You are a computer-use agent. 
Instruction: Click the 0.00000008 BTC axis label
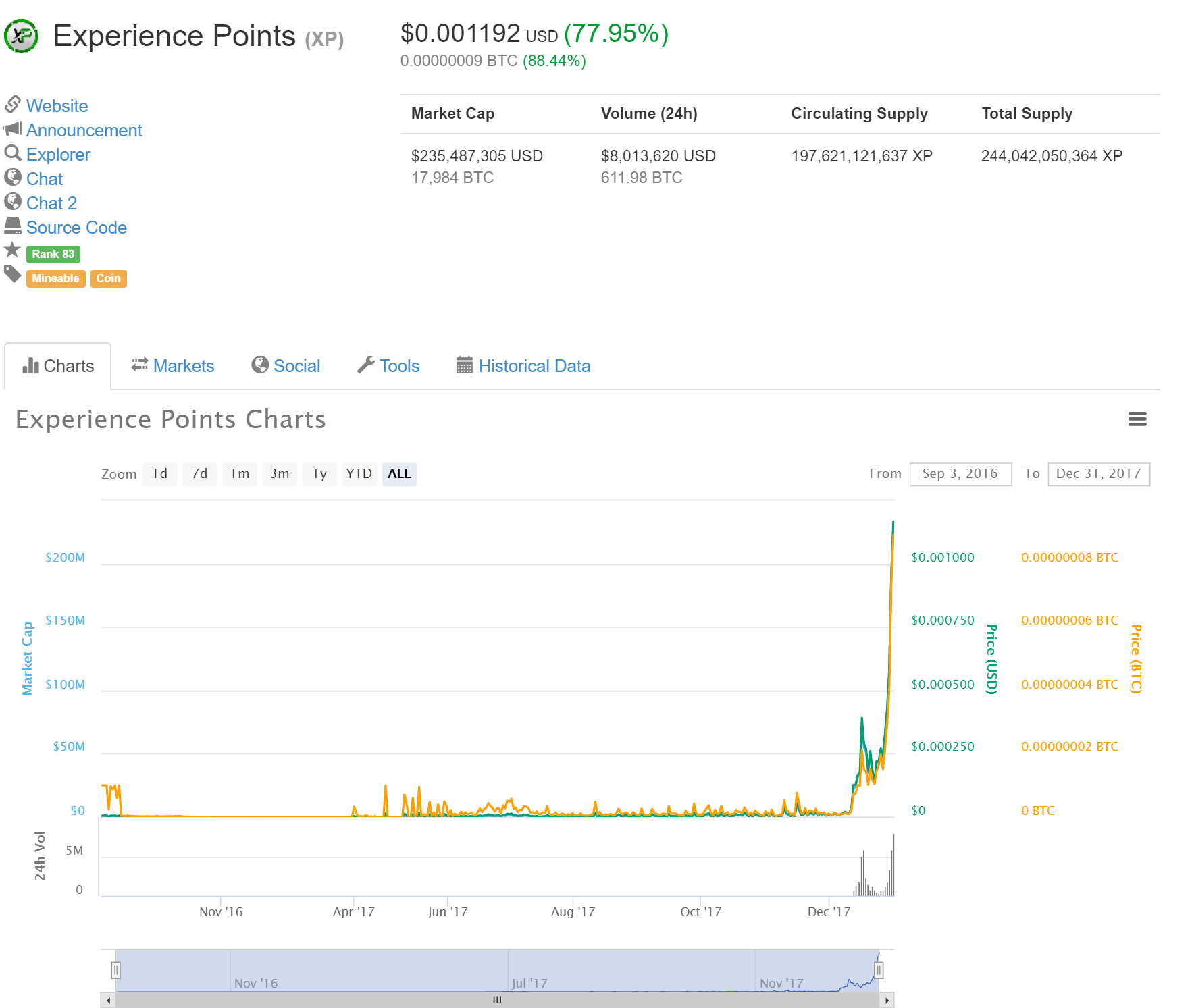[x=1070, y=557]
